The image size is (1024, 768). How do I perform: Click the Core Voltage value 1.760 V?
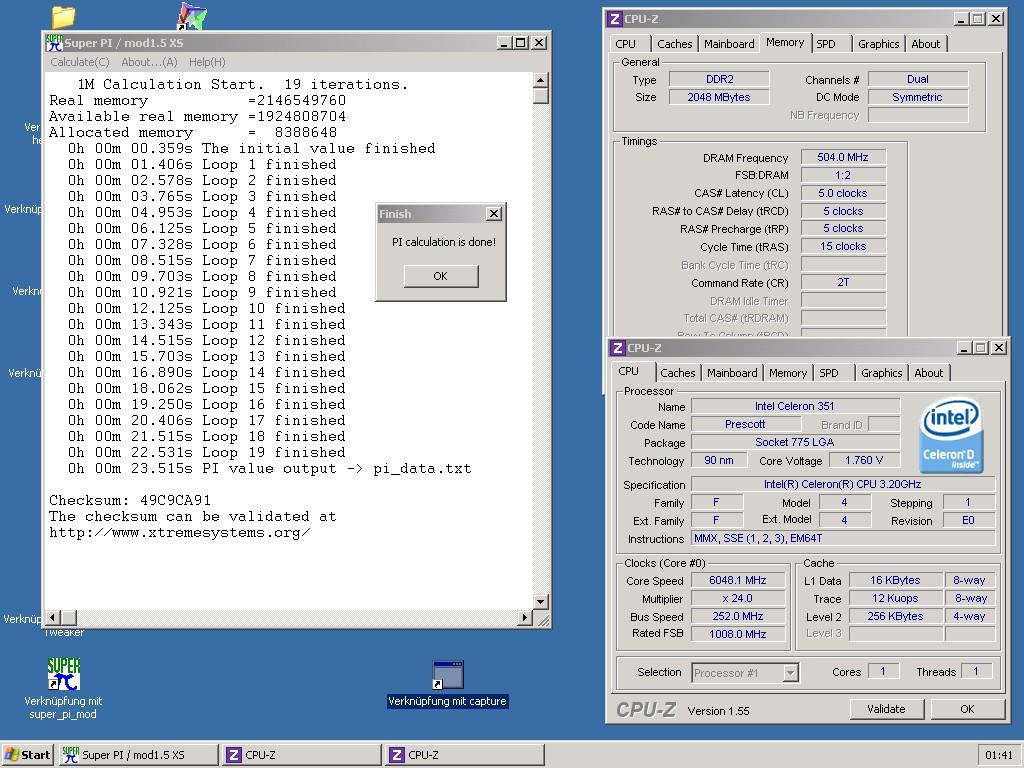click(x=864, y=460)
